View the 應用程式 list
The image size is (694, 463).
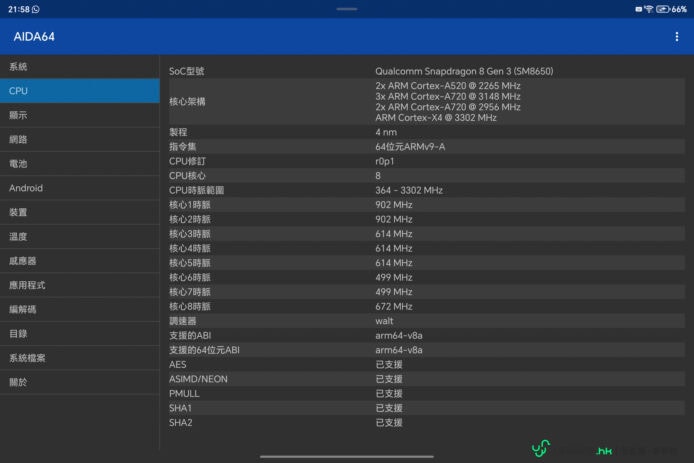pyautogui.click(x=79, y=285)
